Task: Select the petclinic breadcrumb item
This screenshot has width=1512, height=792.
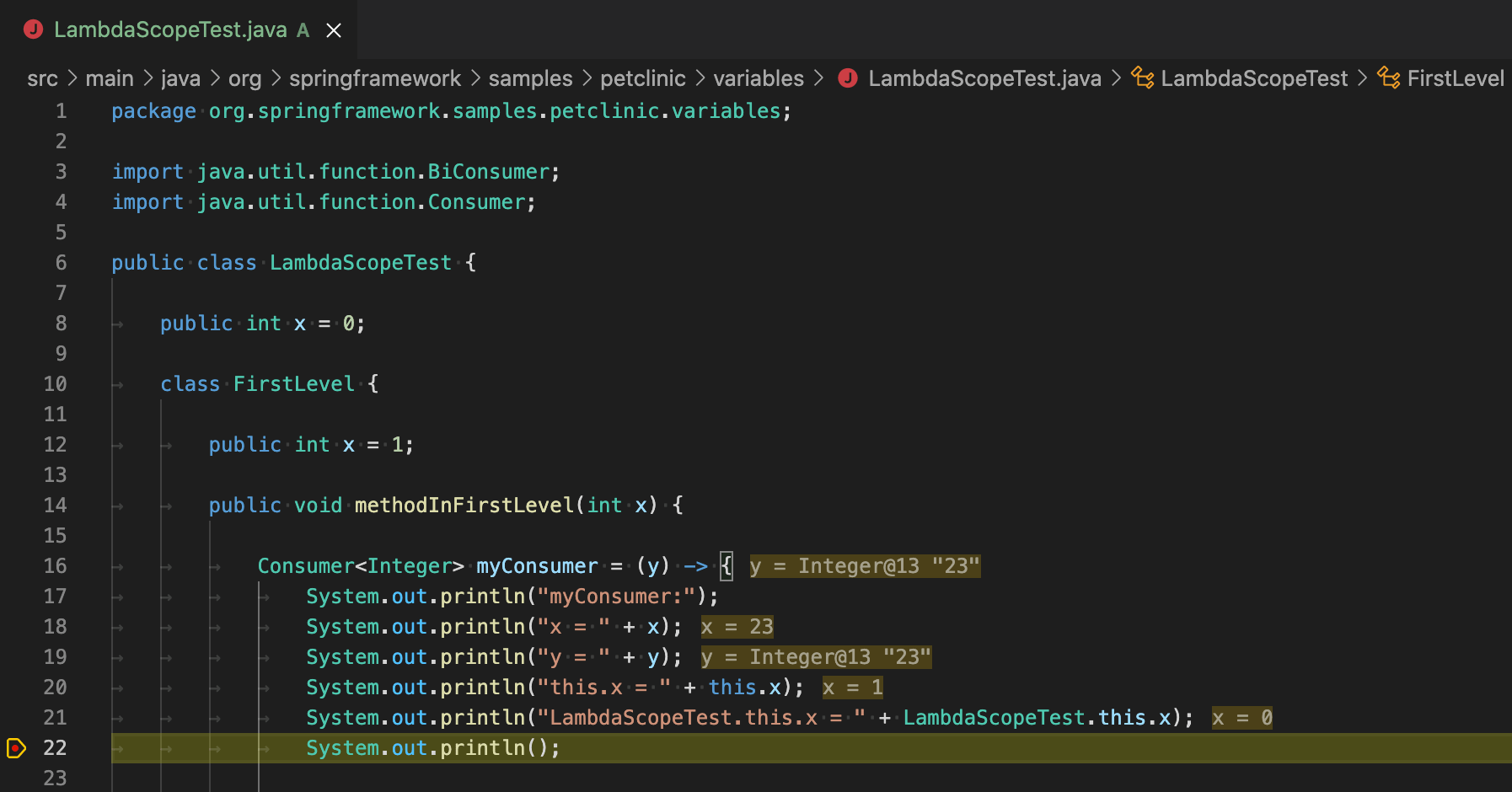Action: (643, 78)
